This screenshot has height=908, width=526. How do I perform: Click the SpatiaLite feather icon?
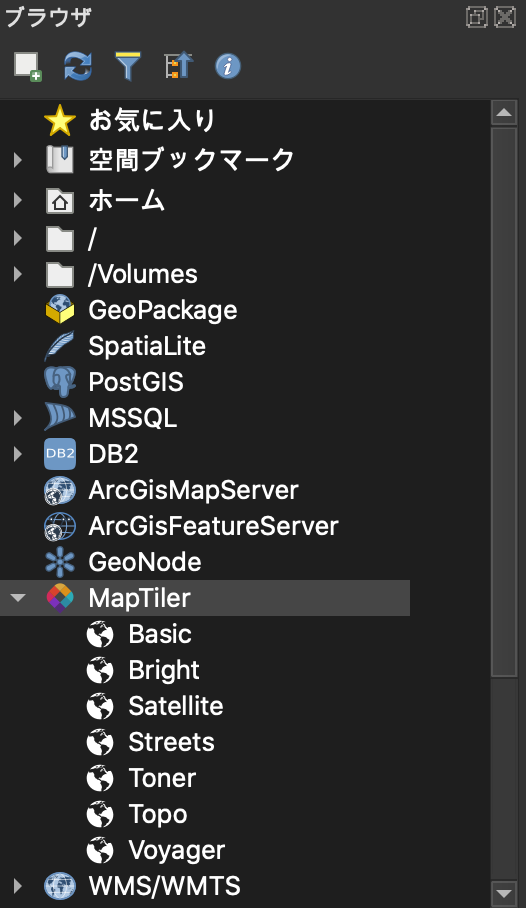coord(60,346)
